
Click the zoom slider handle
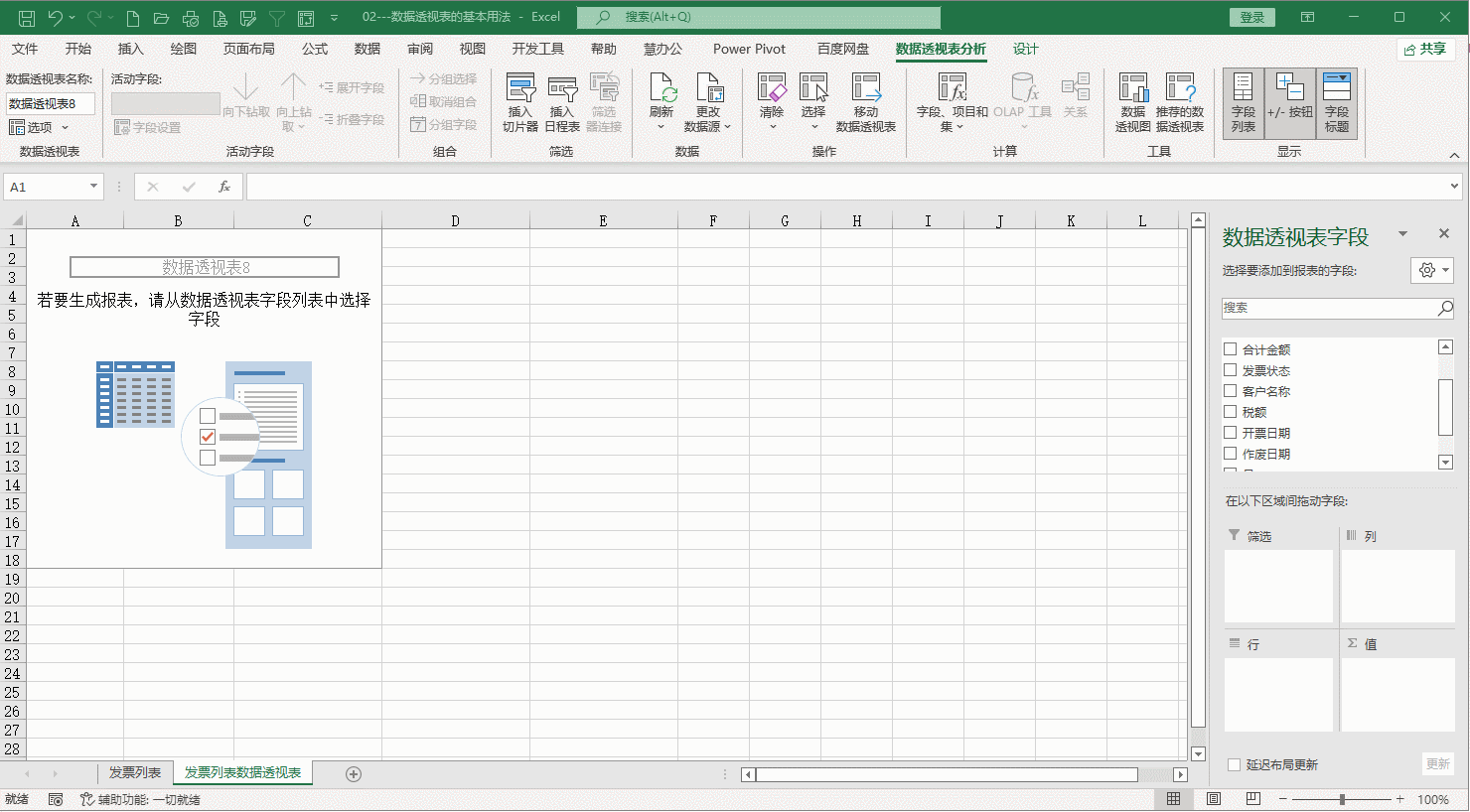(x=1342, y=799)
